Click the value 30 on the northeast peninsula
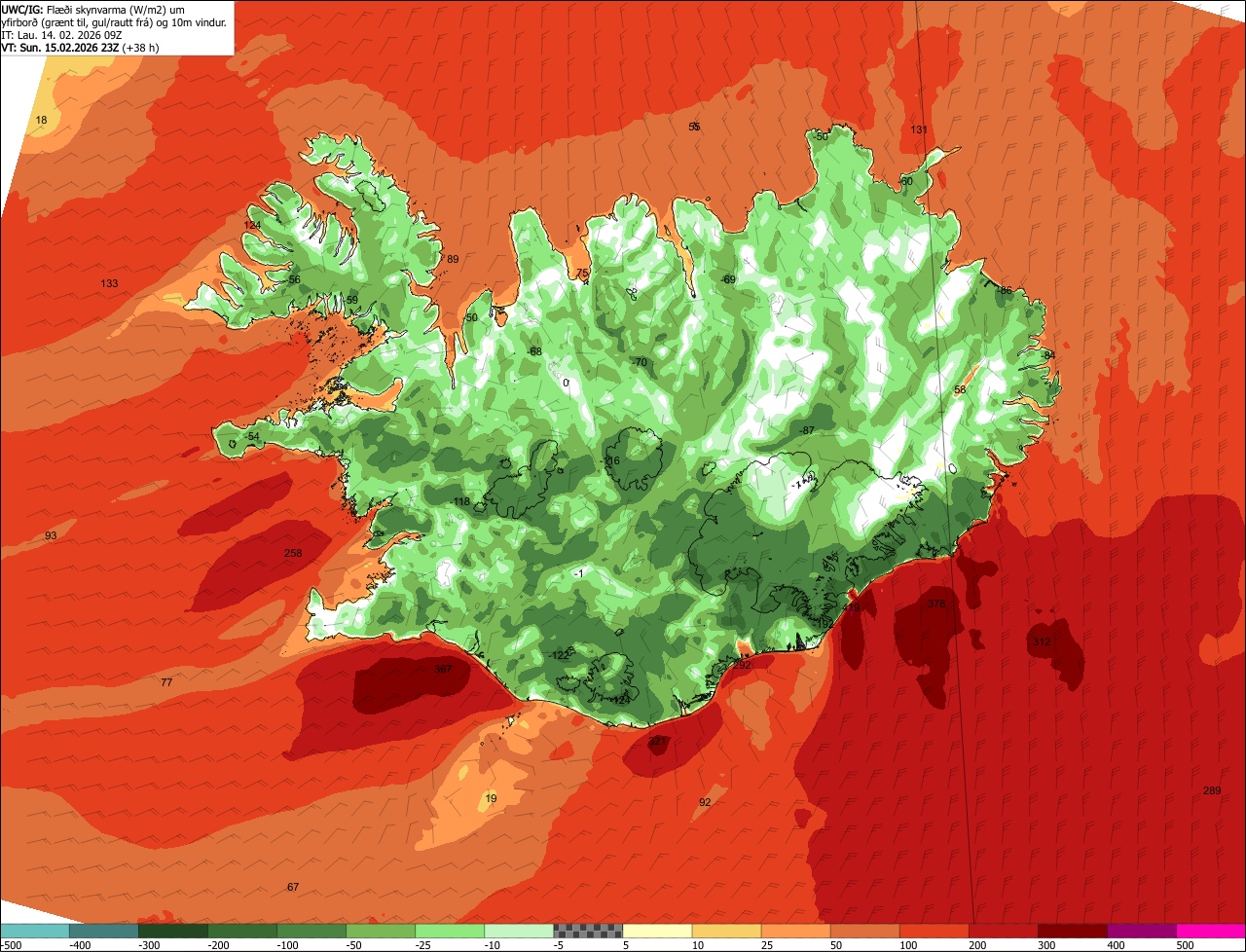Image resolution: width=1246 pixels, height=952 pixels. tap(906, 181)
